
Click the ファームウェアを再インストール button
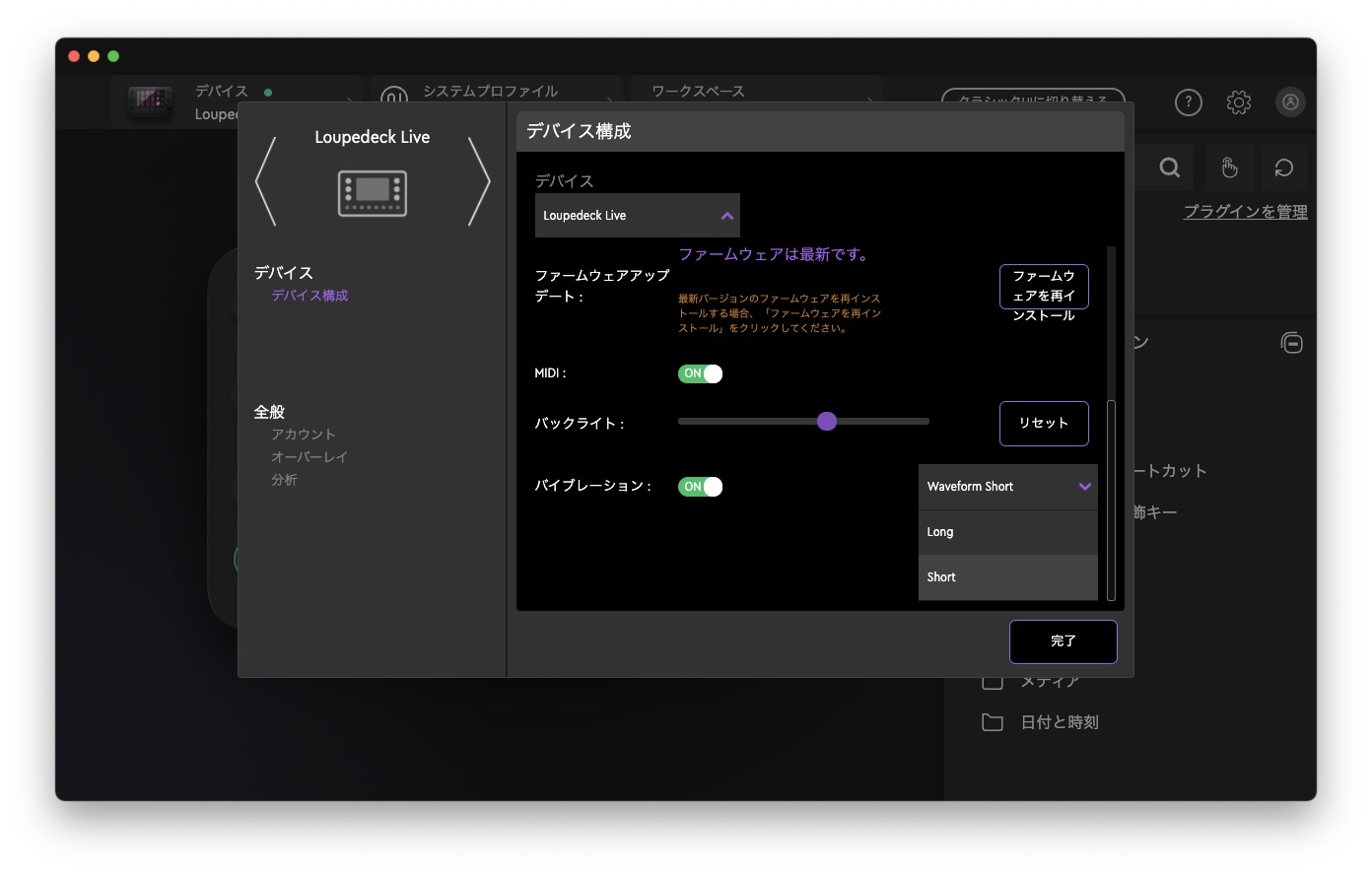click(x=1044, y=287)
